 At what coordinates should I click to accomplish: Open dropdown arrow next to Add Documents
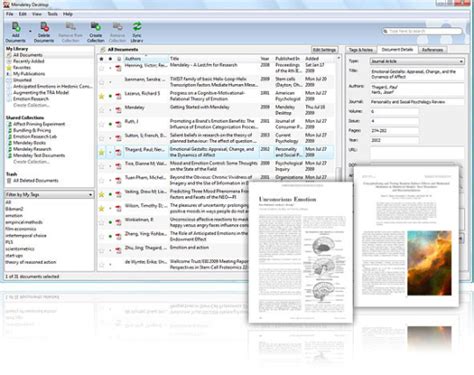[30, 31]
